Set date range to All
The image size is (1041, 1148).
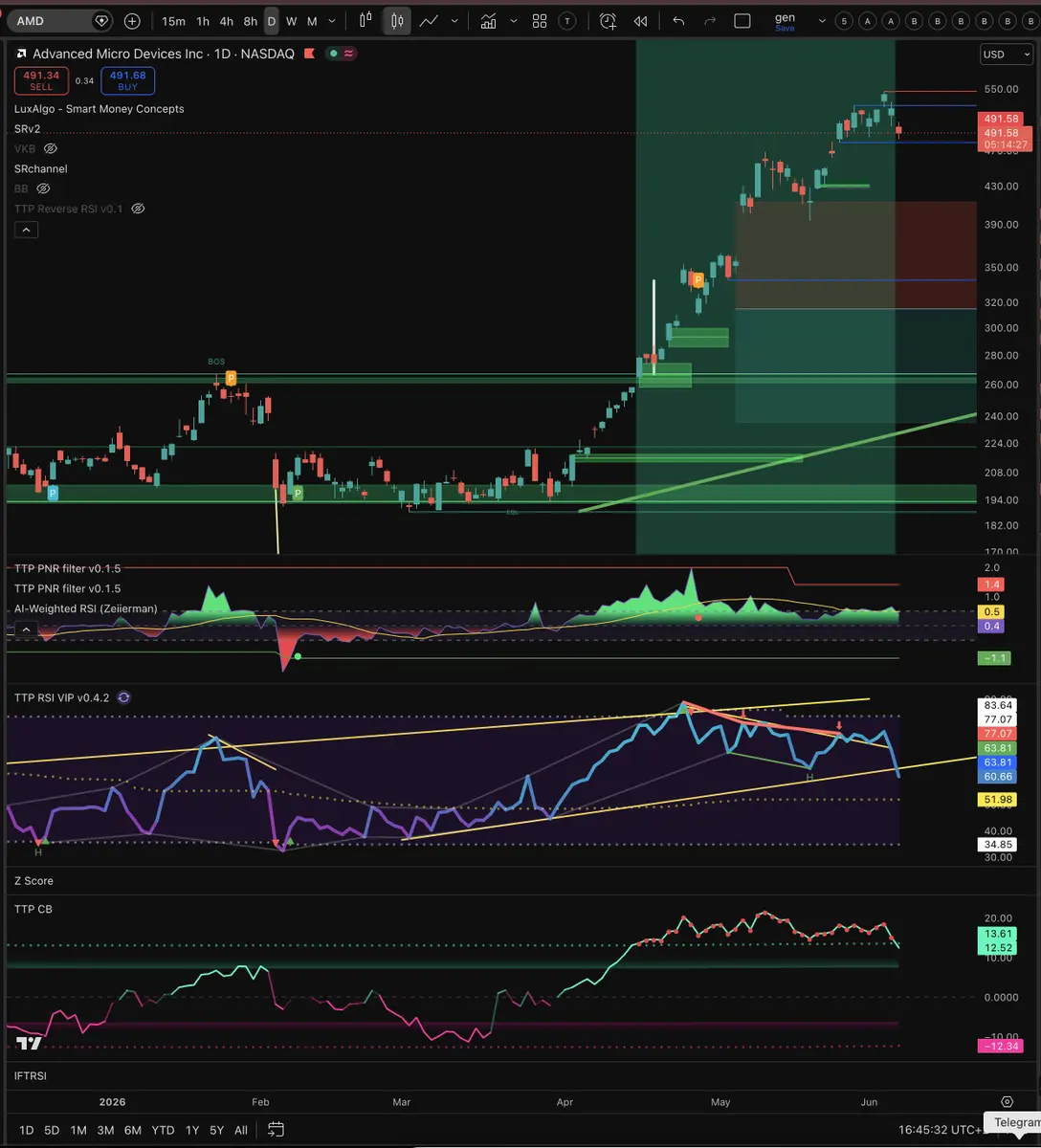[x=241, y=1130]
